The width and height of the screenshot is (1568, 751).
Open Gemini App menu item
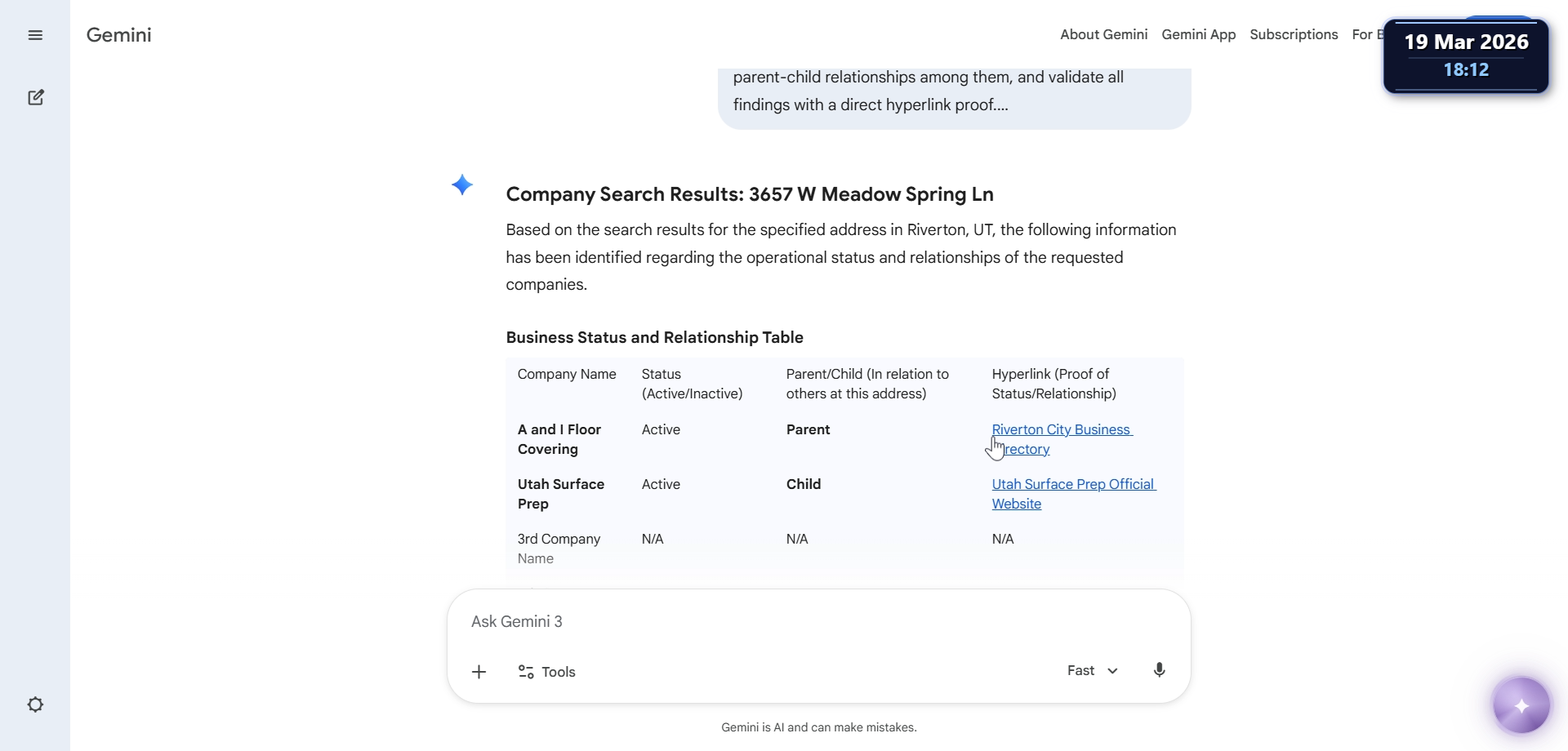tap(1198, 34)
